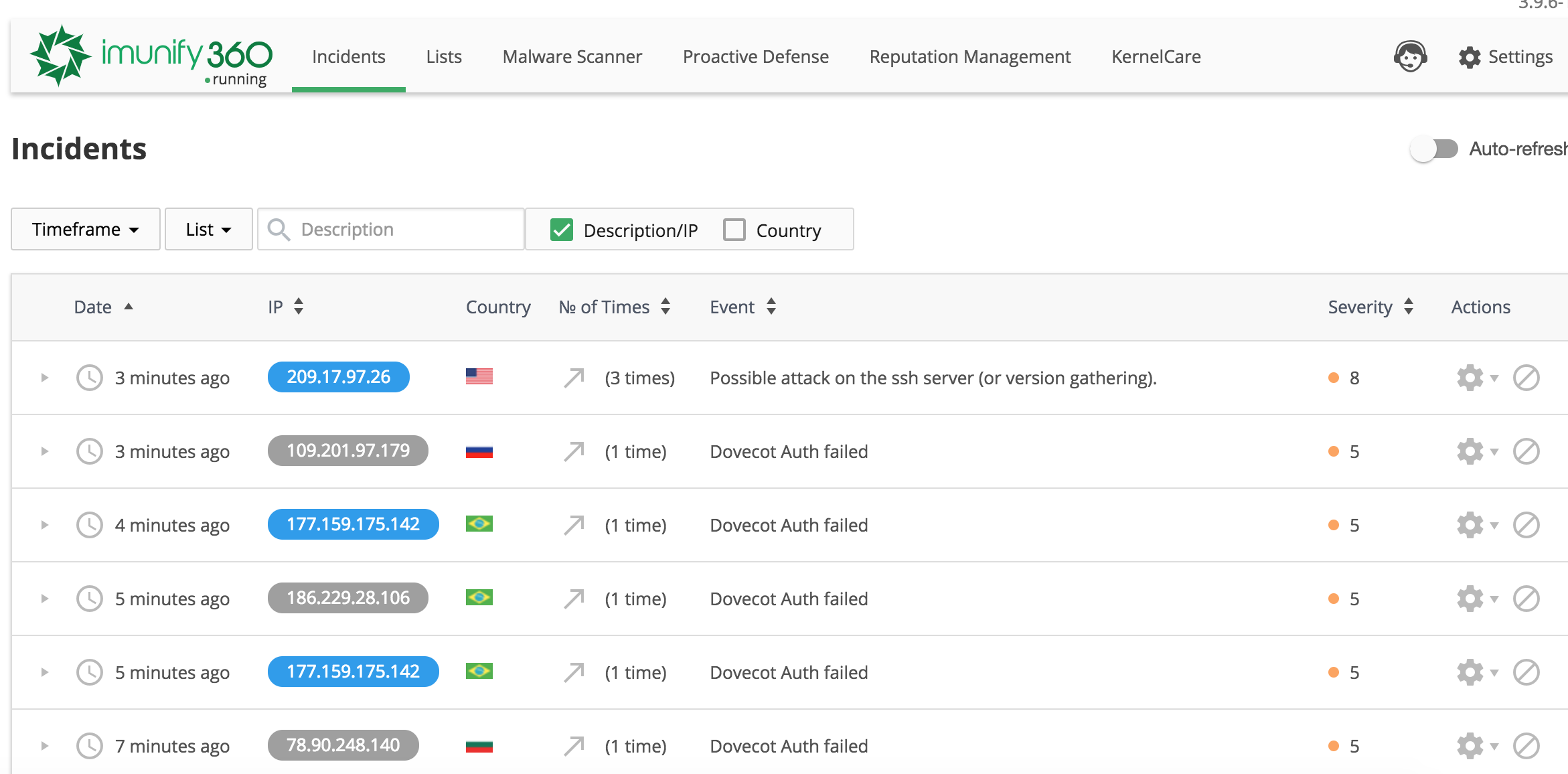Open the Proactive Defense tab
The image size is (1568, 774).
click(755, 57)
